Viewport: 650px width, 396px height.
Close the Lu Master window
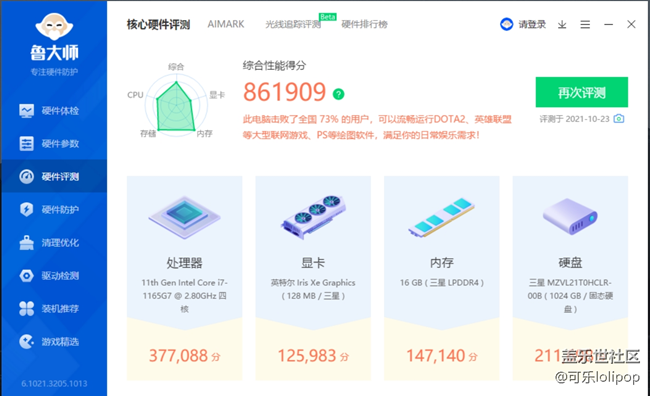tap(631, 24)
